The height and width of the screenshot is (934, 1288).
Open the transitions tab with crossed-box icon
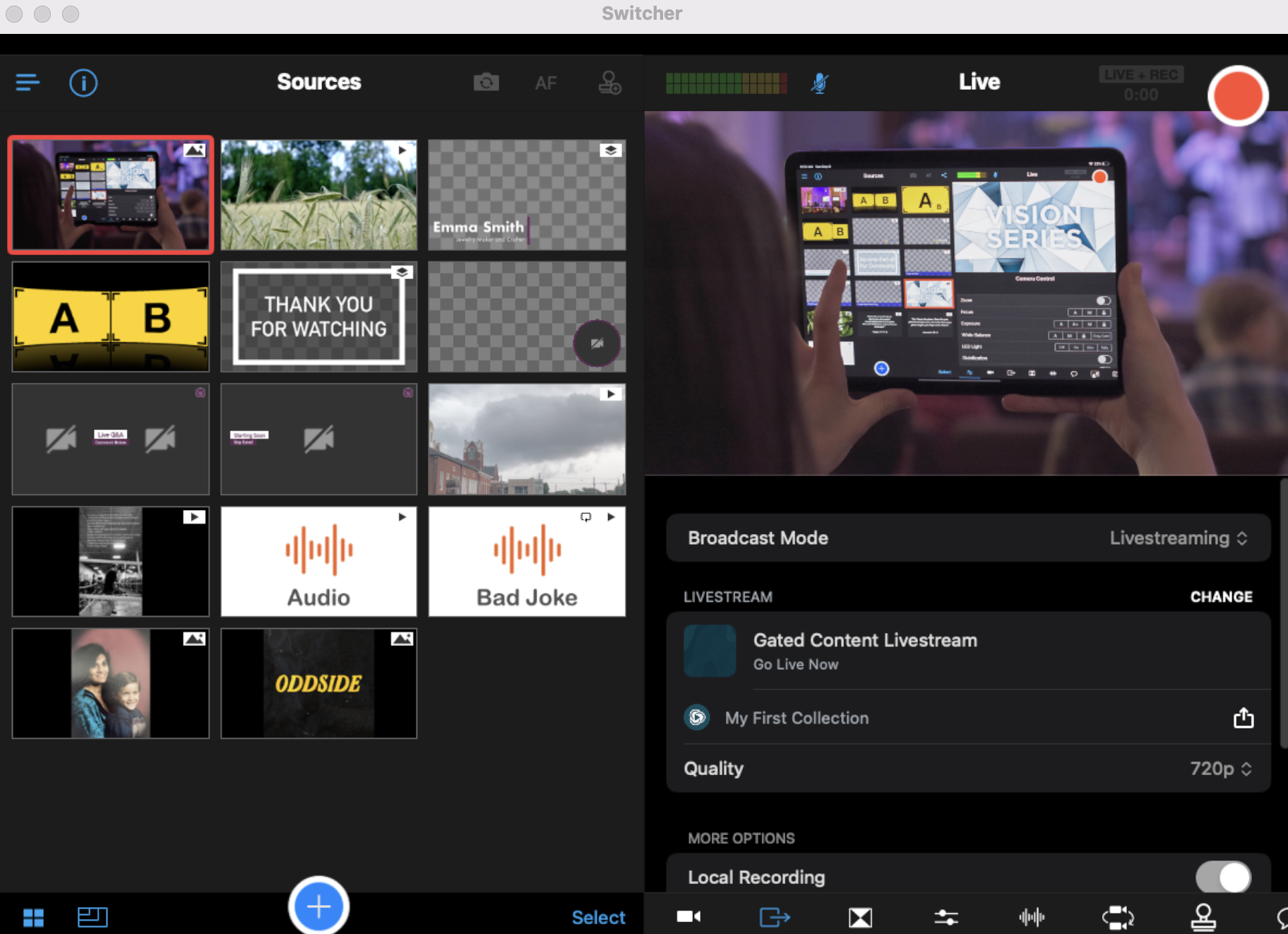860,917
